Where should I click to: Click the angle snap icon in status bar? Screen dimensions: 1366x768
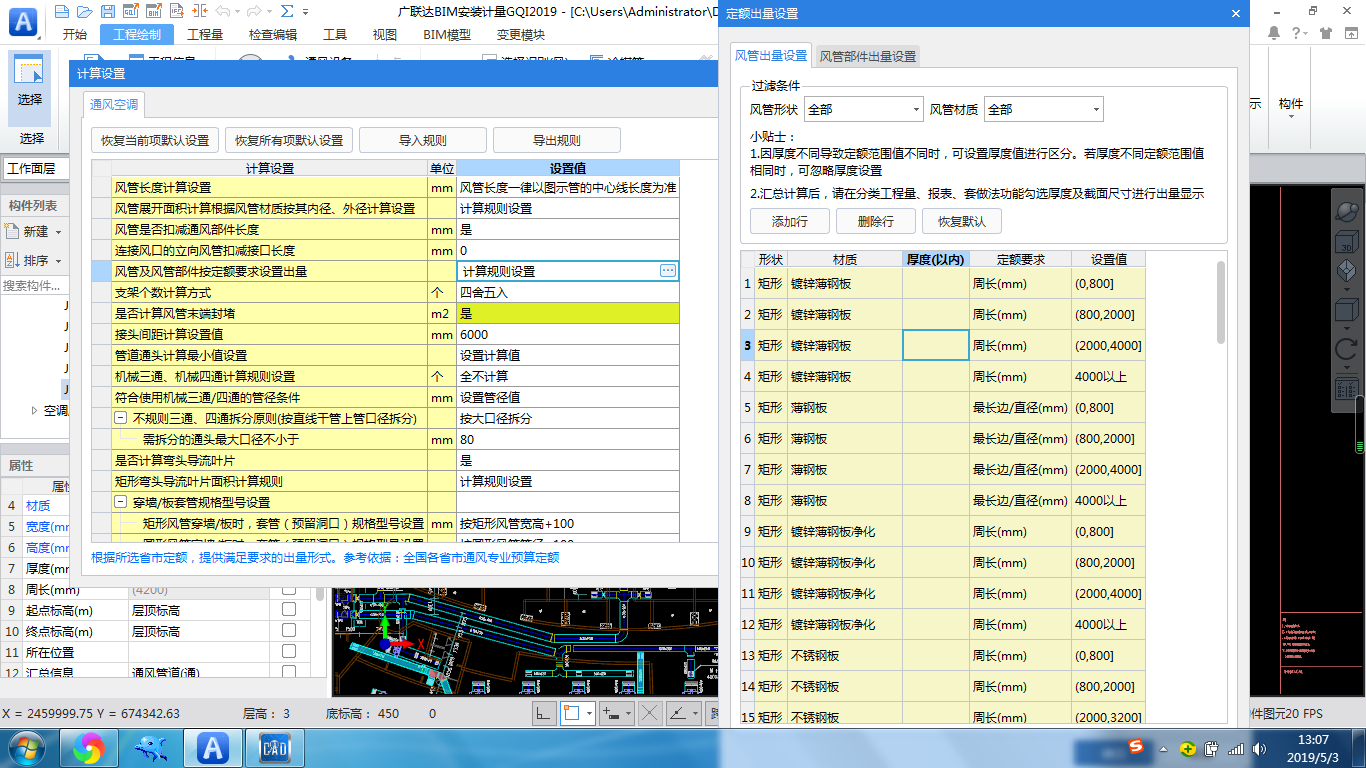tap(678, 714)
